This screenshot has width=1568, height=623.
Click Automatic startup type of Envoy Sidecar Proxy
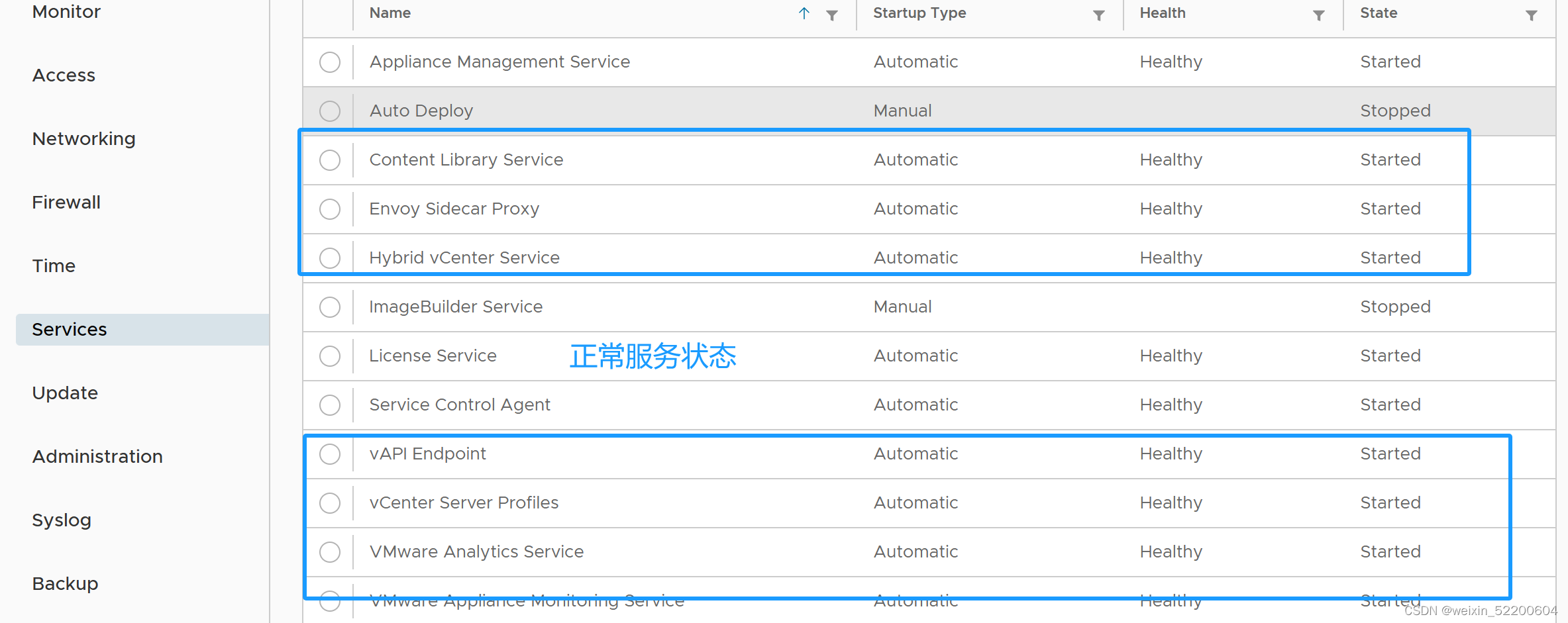pos(915,209)
